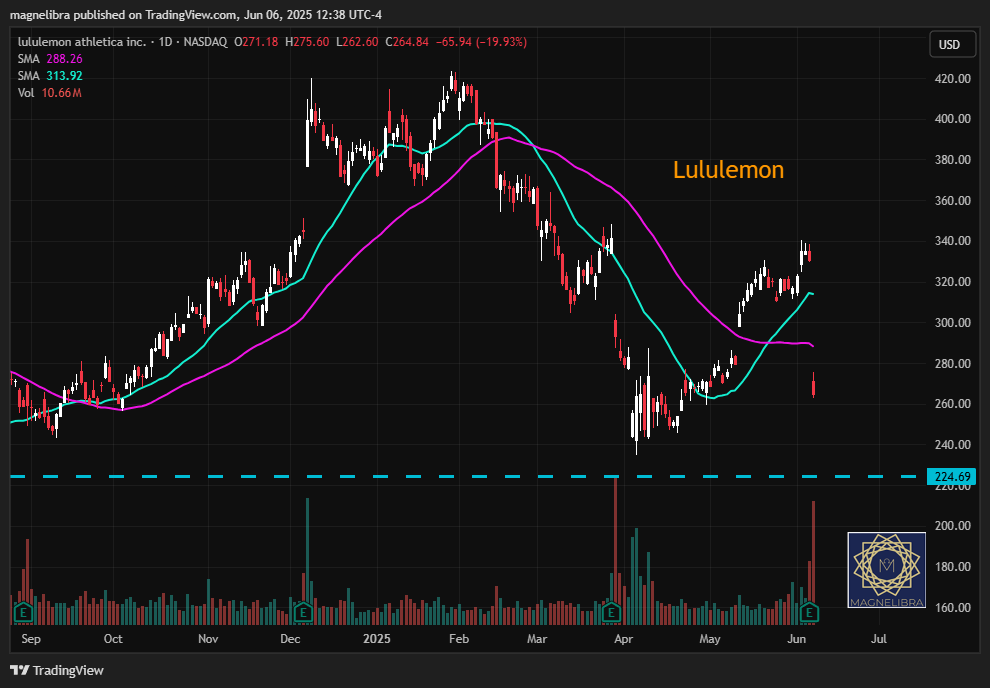Click the 420.00 price axis label

(x=953, y=79)
